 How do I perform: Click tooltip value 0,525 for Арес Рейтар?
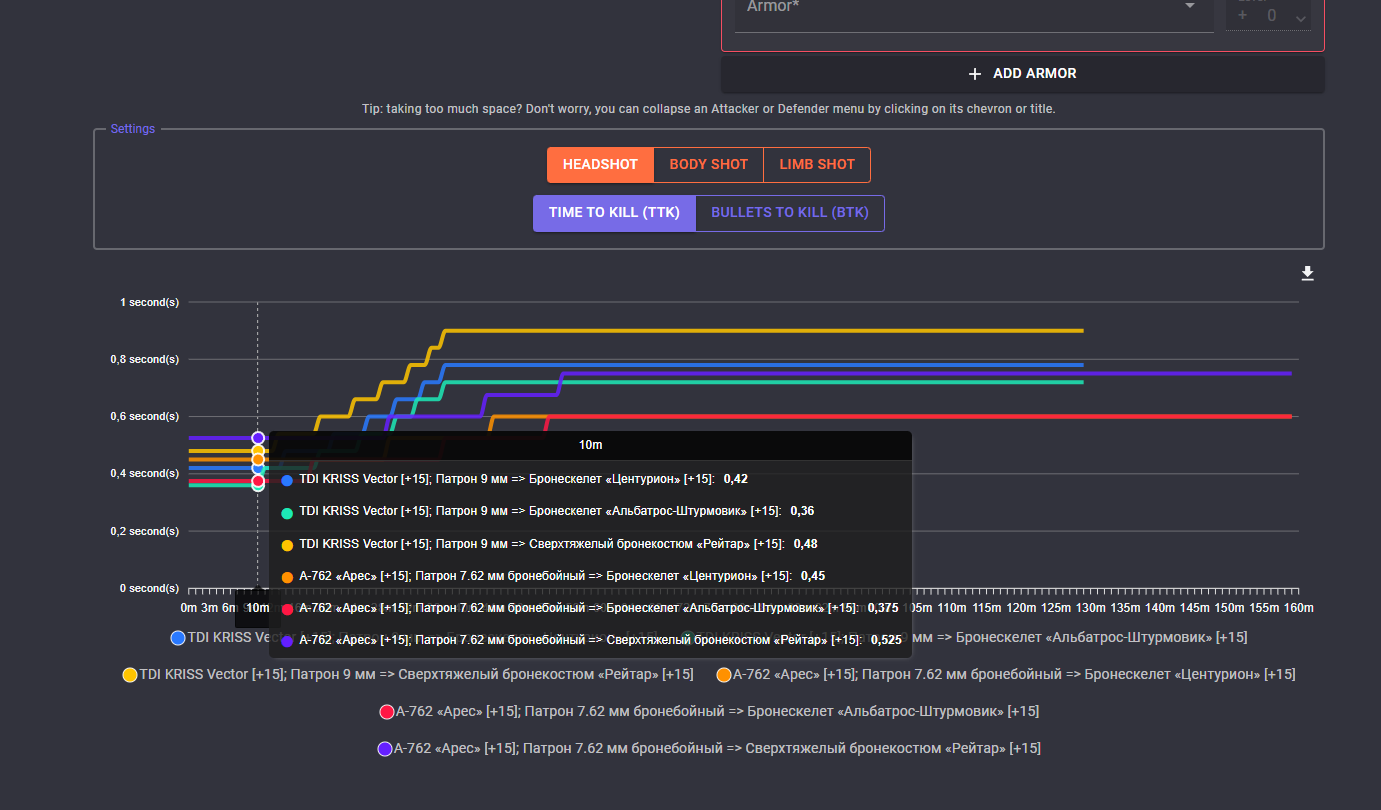[x=885, y=640]
